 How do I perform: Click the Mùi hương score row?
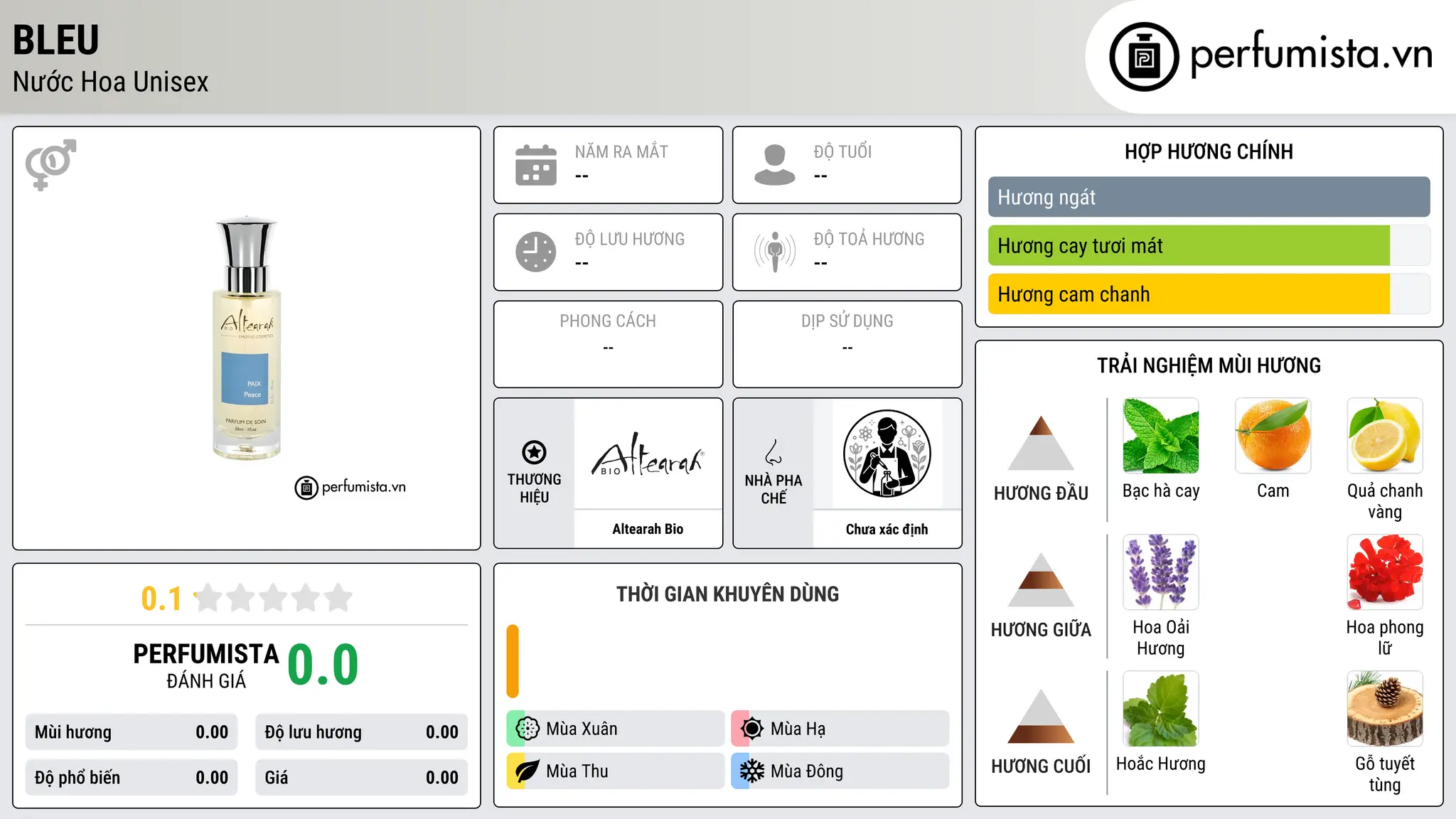pos(132,732)
